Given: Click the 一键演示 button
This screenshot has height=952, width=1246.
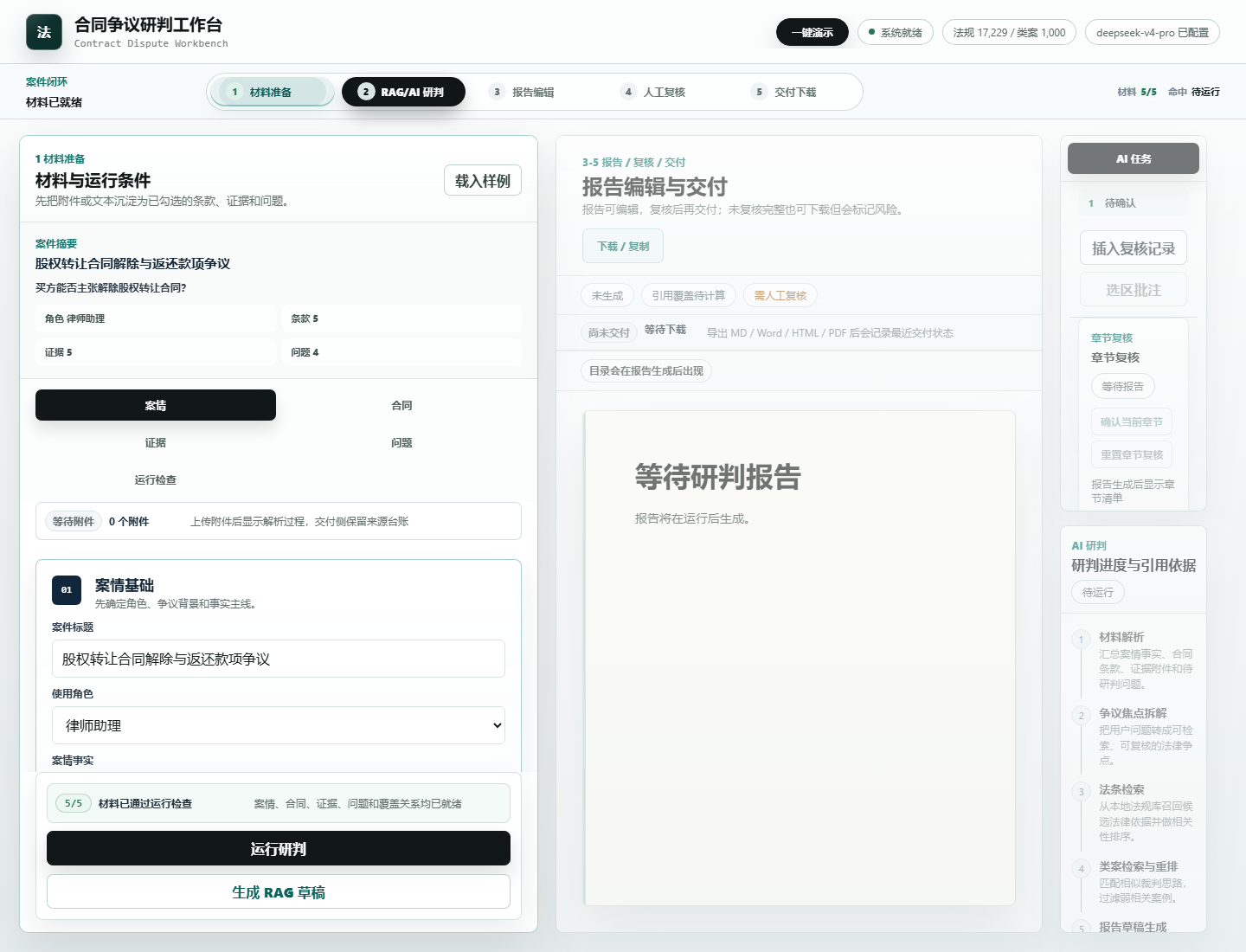Looking at the screenshot, I should [812, 32].
